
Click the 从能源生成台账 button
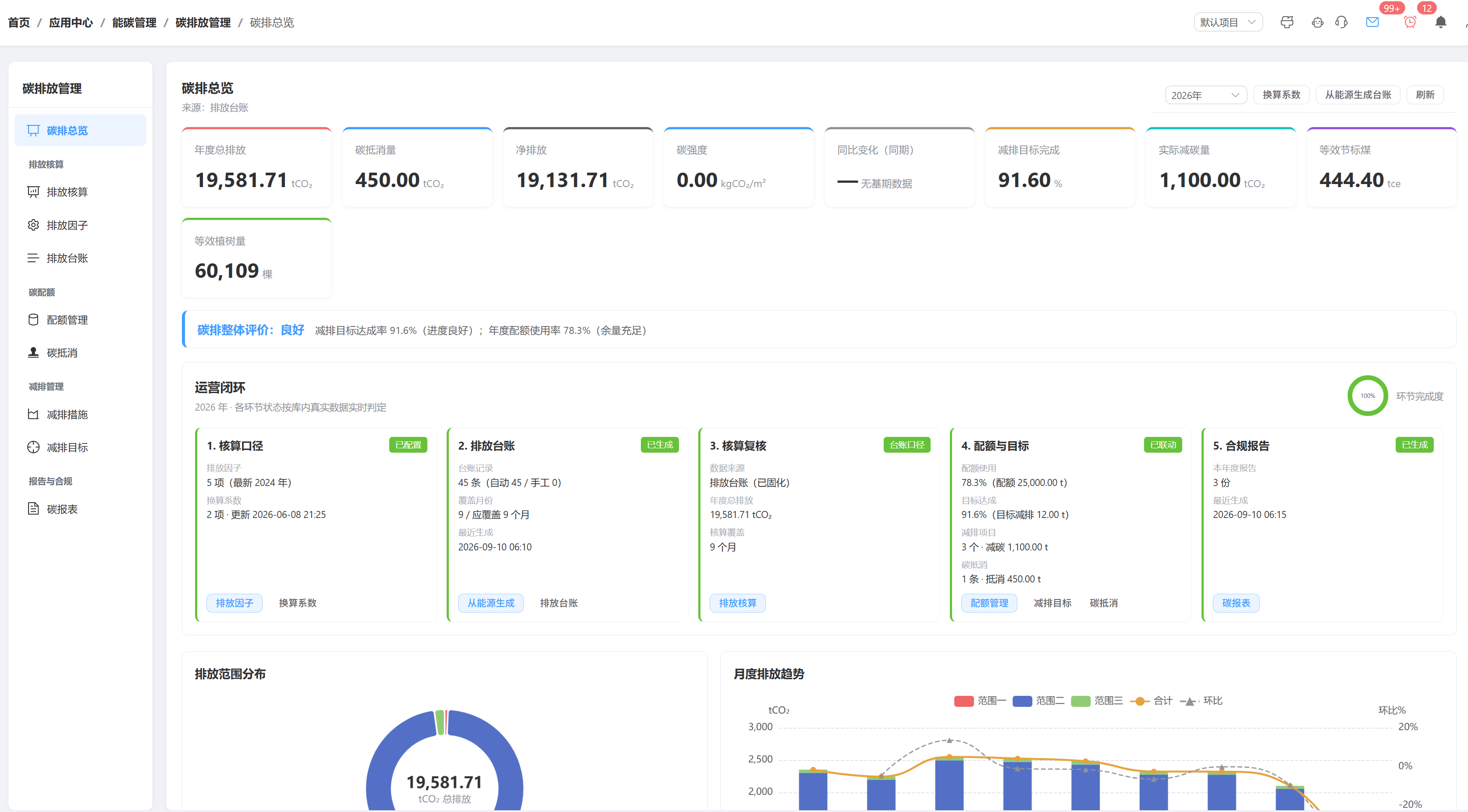click(1358, 95)
